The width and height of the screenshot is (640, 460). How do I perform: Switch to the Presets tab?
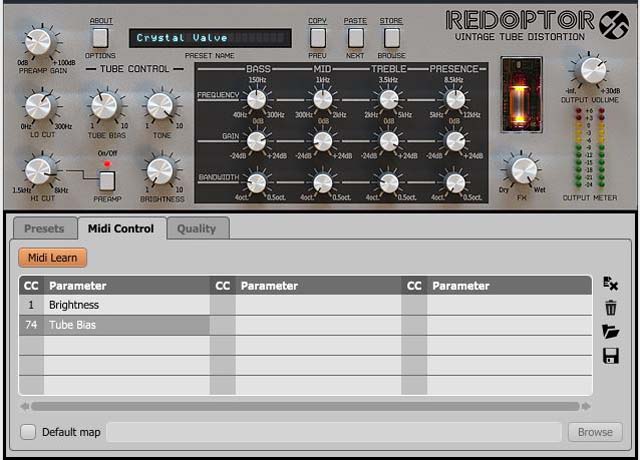(x=44, y=229)
